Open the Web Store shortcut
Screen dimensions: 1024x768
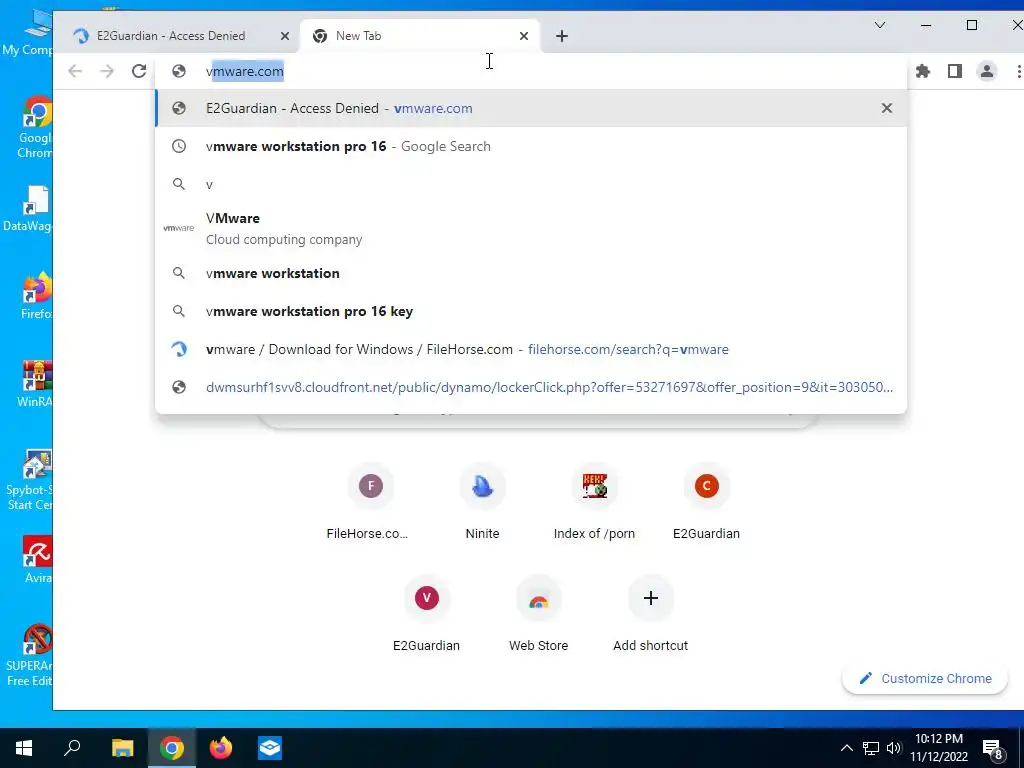(539, 614)
